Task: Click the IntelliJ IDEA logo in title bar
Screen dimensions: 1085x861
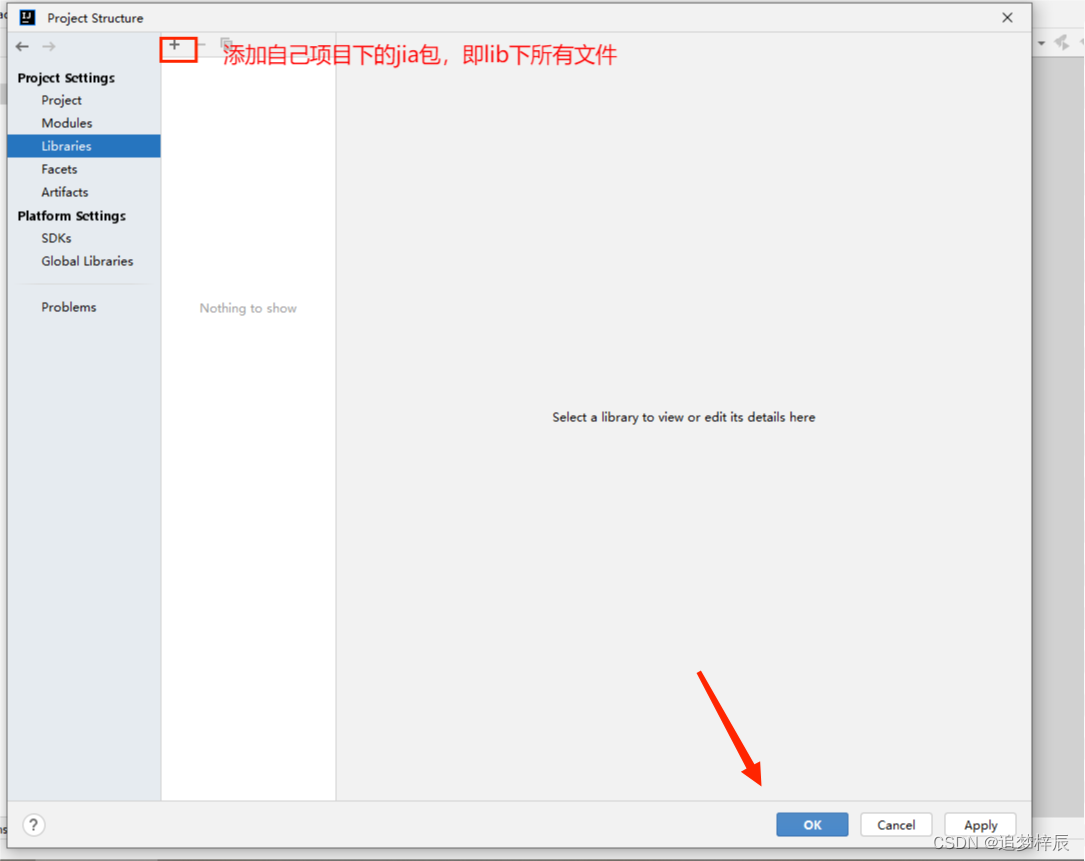Action: pos(27,17)
